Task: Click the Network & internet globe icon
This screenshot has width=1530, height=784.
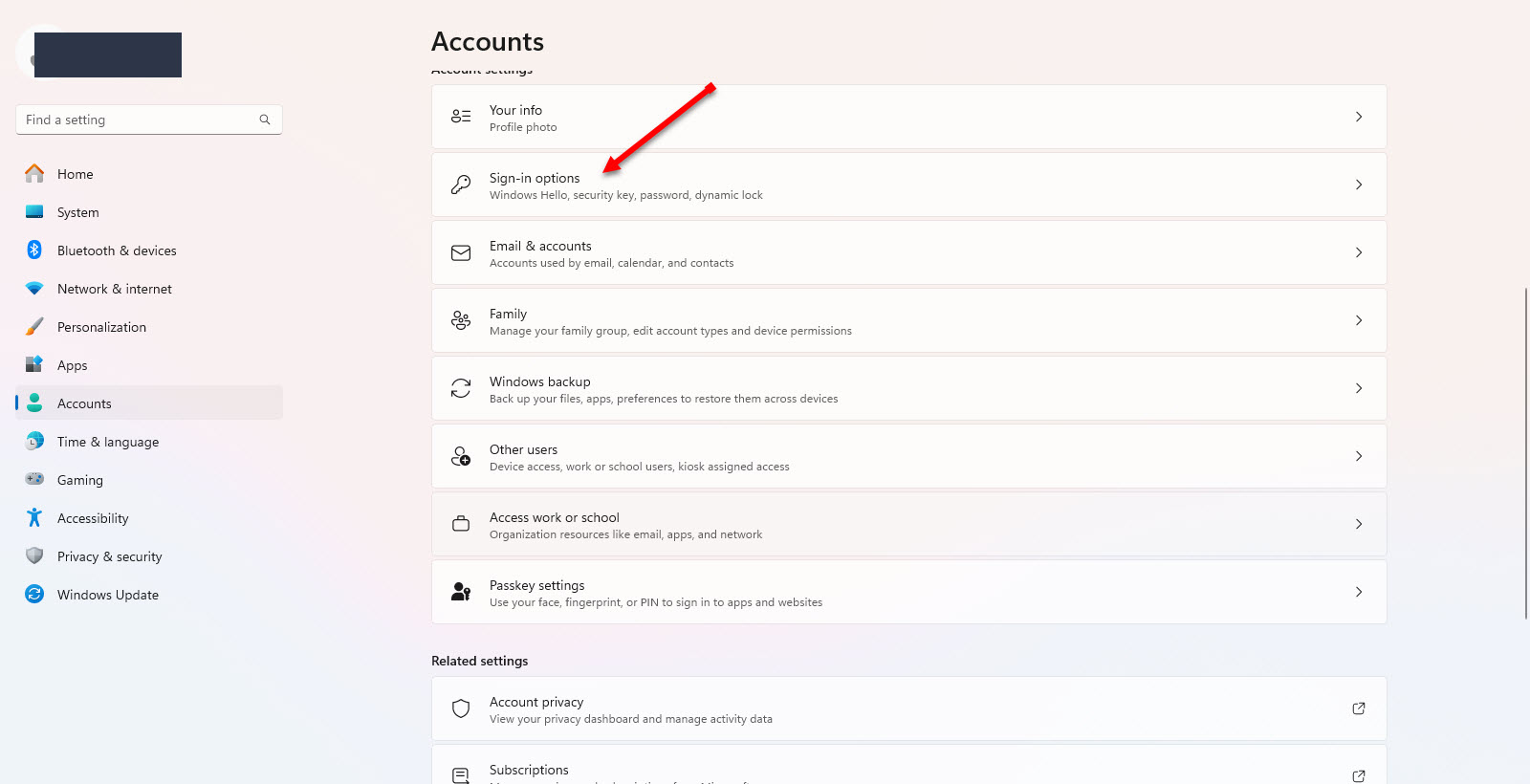Action: [x=33, y=288]
